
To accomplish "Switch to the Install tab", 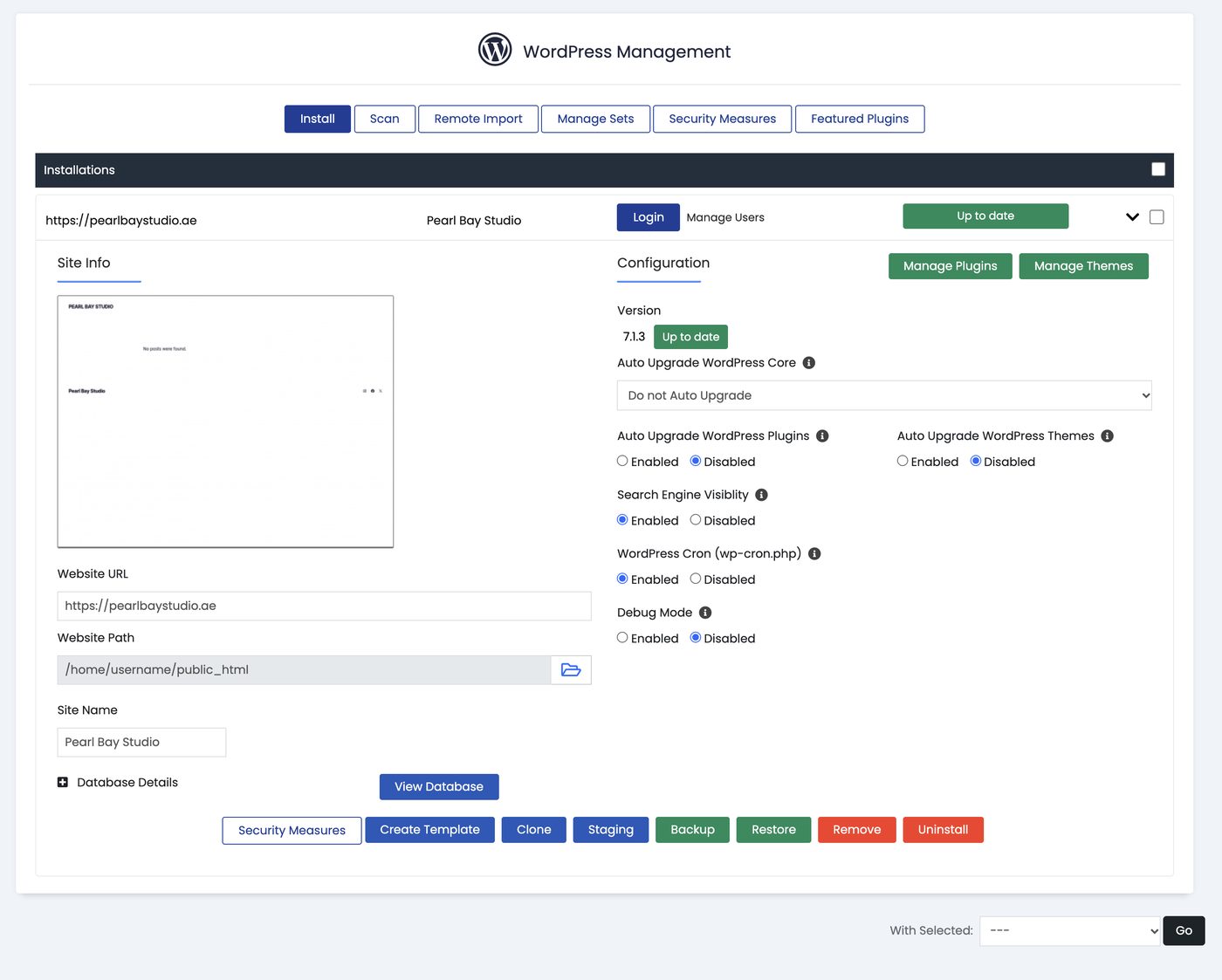I will pyautogui.click(x=318, y=119).
